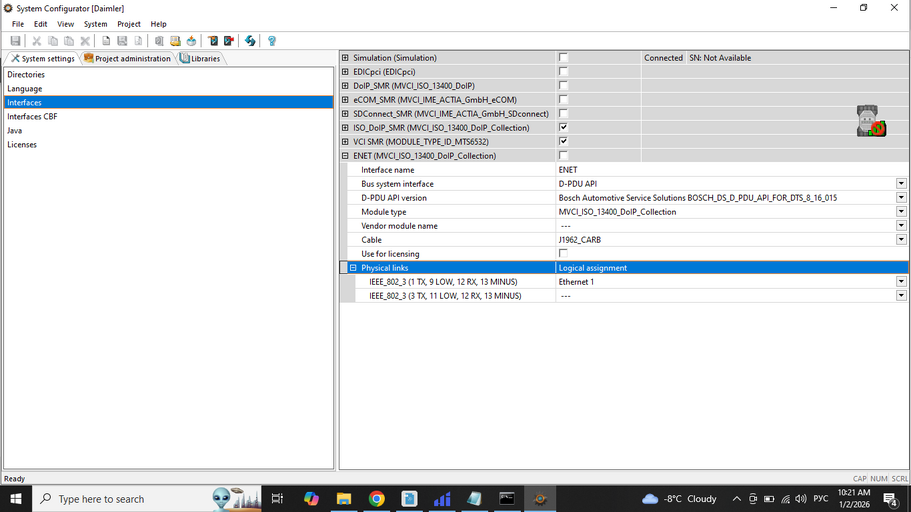Click the dark disk icon with red flag
Image resolution: width=911 pixels, height=512 pixels.
coord(229,41)
